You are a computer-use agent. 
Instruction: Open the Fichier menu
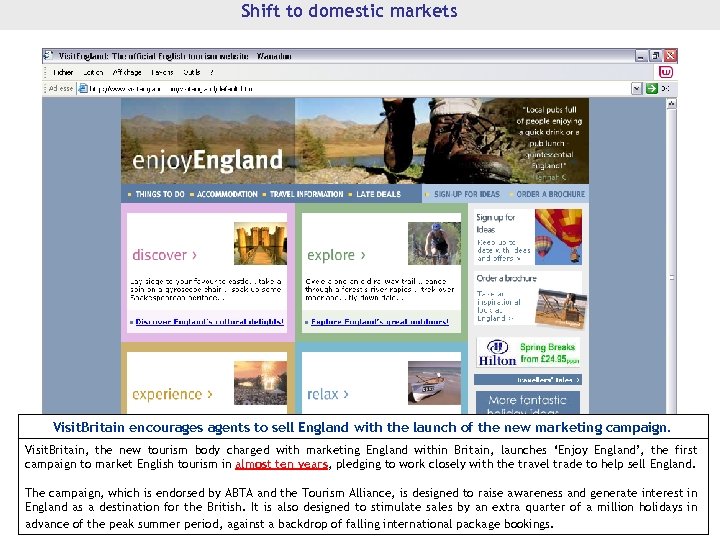(x=63, y=72)
